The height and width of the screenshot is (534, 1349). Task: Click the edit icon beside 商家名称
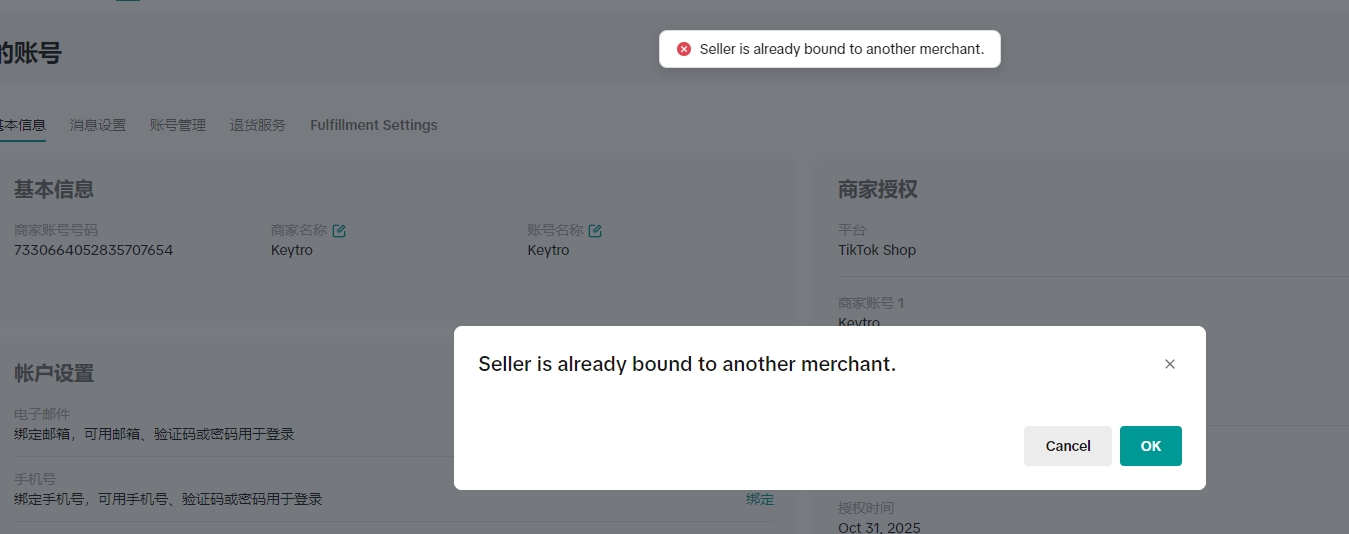(x=339, y=231)
